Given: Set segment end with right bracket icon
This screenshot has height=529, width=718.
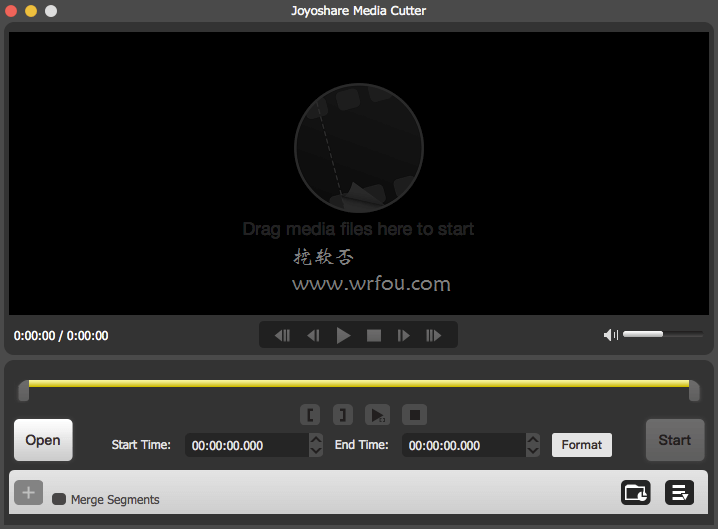Looking at the screenshot, I should tap(343, 415).
